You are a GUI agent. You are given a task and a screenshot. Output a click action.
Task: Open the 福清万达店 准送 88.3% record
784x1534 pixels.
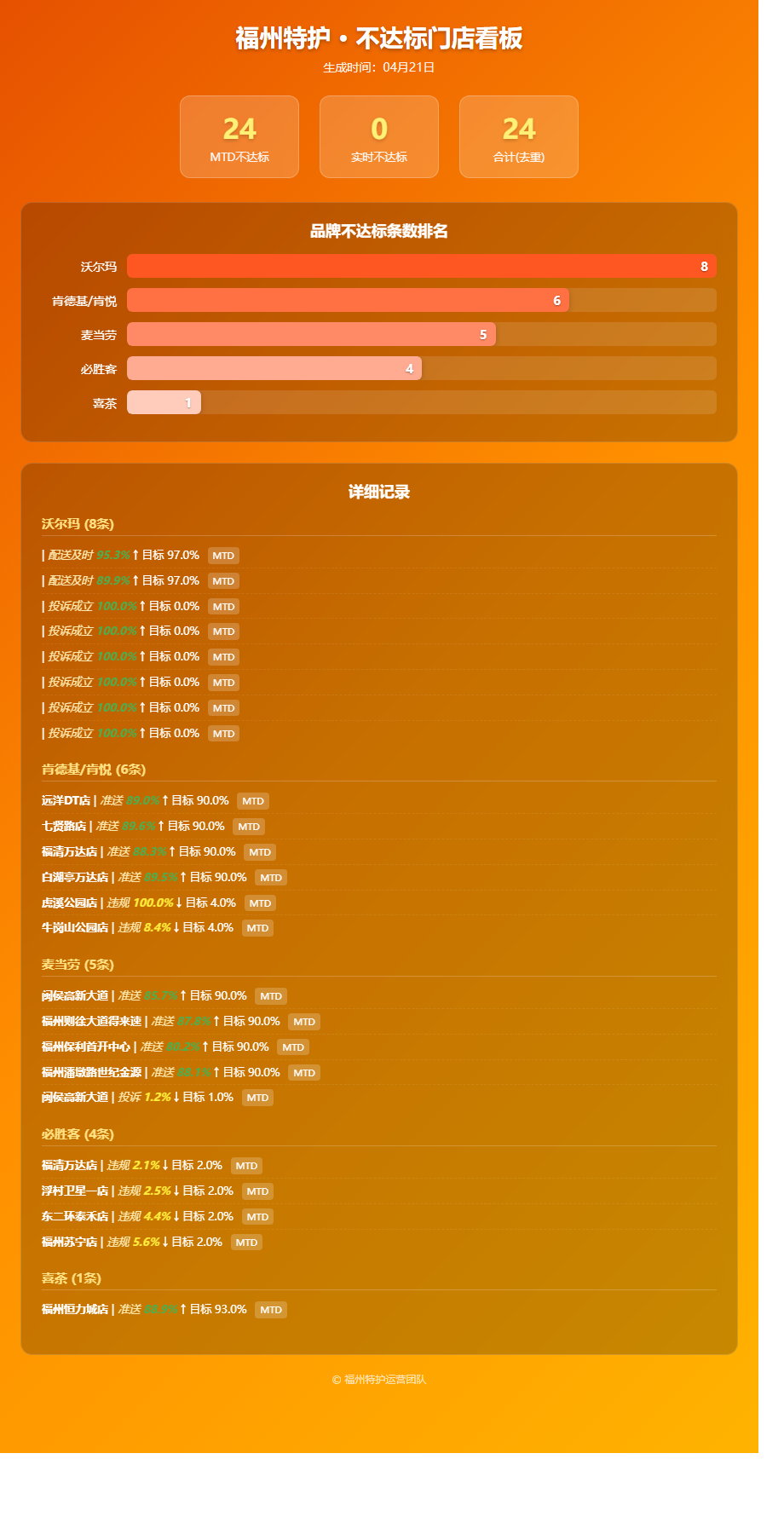[379, 852]
